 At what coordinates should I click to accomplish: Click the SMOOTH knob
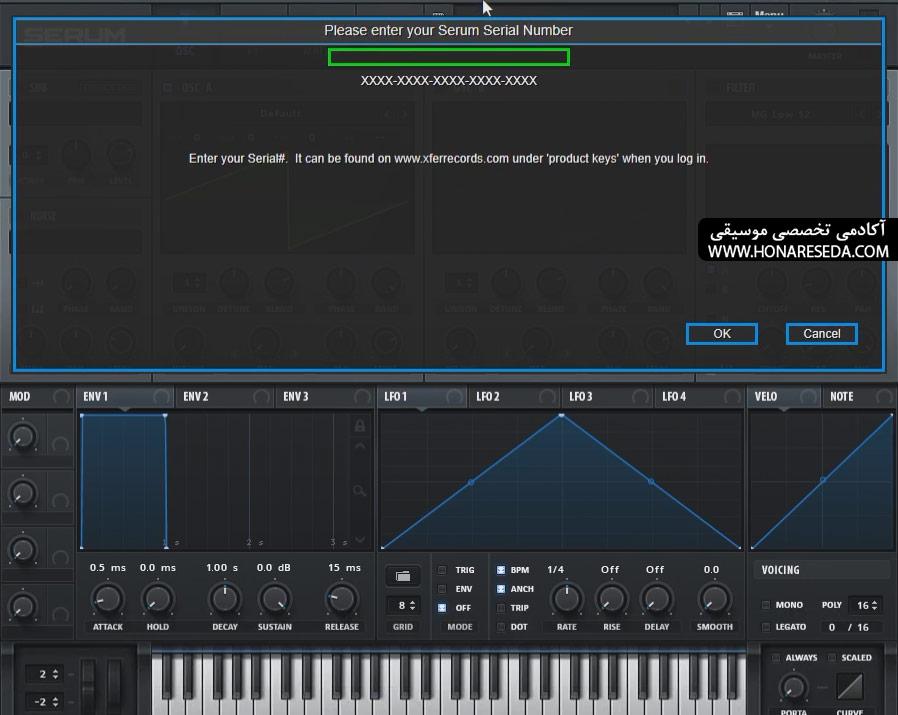pos(714,599)
